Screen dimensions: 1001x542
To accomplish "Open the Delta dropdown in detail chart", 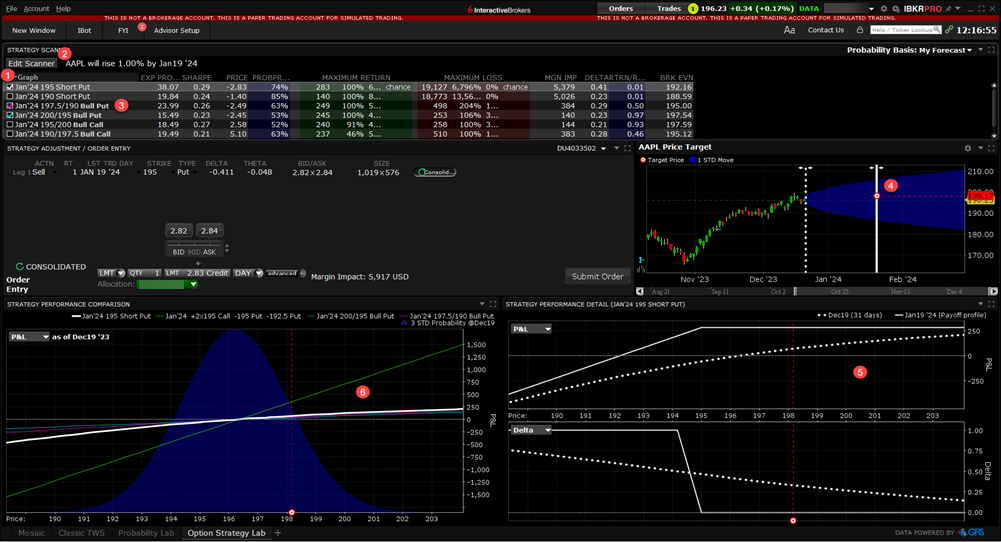I will click(x=531, y=430).
